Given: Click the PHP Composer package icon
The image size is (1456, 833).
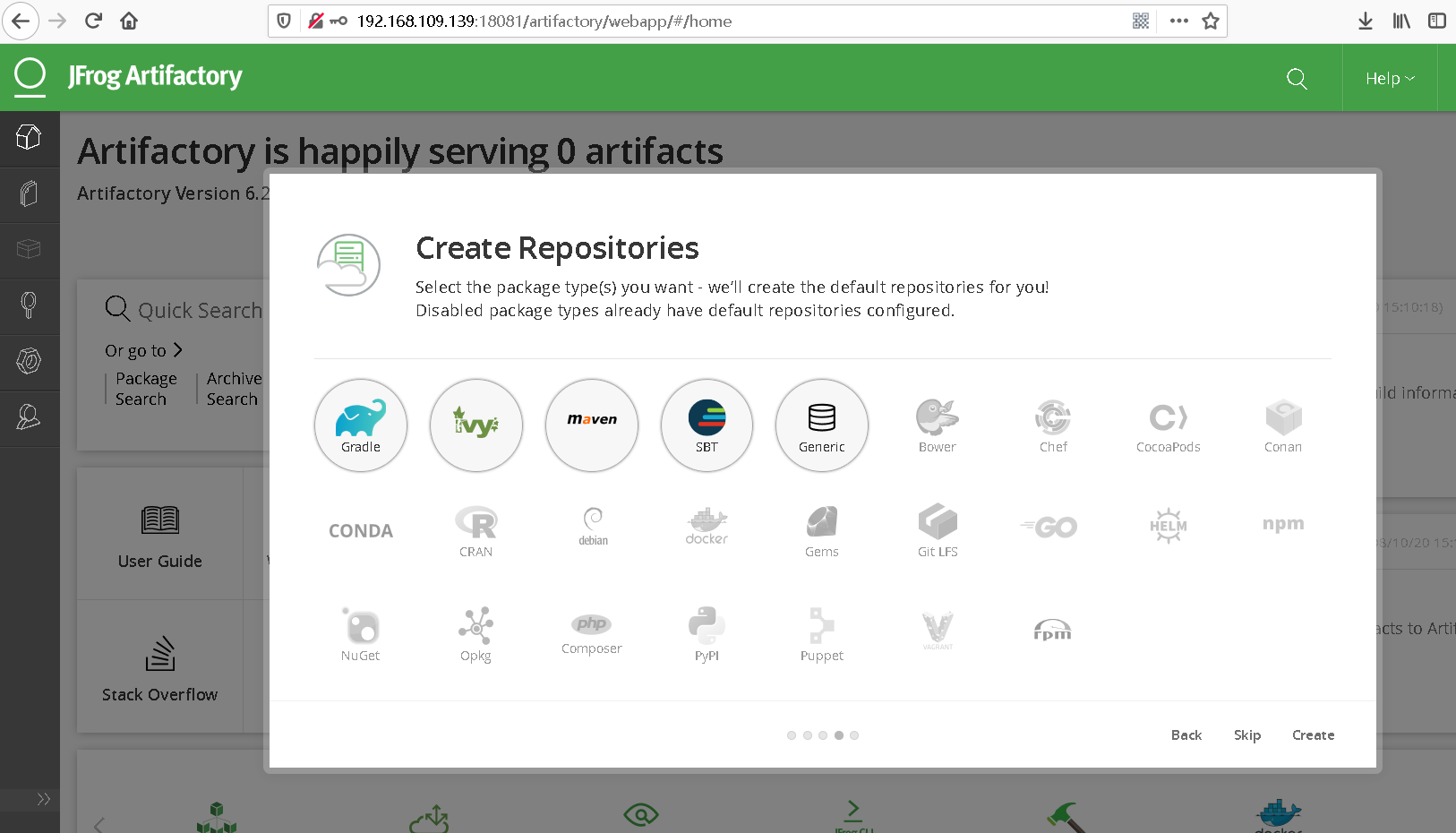Looking at the screenshot, I should (592, 634).
